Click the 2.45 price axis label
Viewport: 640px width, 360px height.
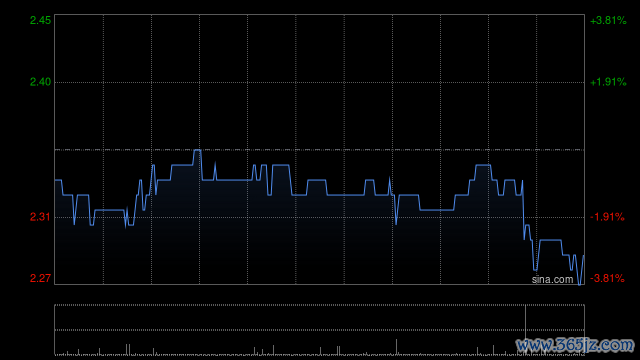[40, 20]
